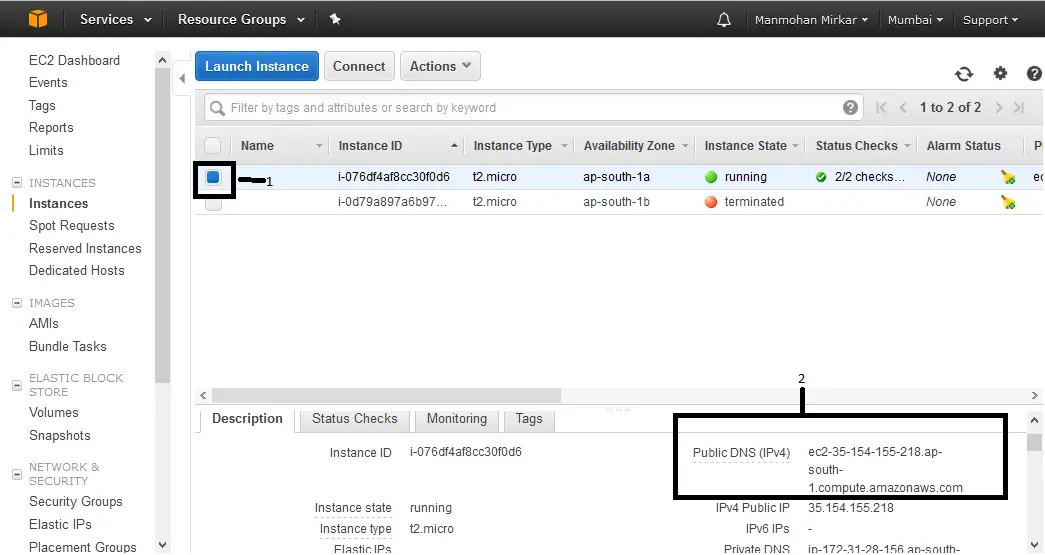Go to first page of results
Viewport: 1045px width, 555px height.
click(881, 107)
